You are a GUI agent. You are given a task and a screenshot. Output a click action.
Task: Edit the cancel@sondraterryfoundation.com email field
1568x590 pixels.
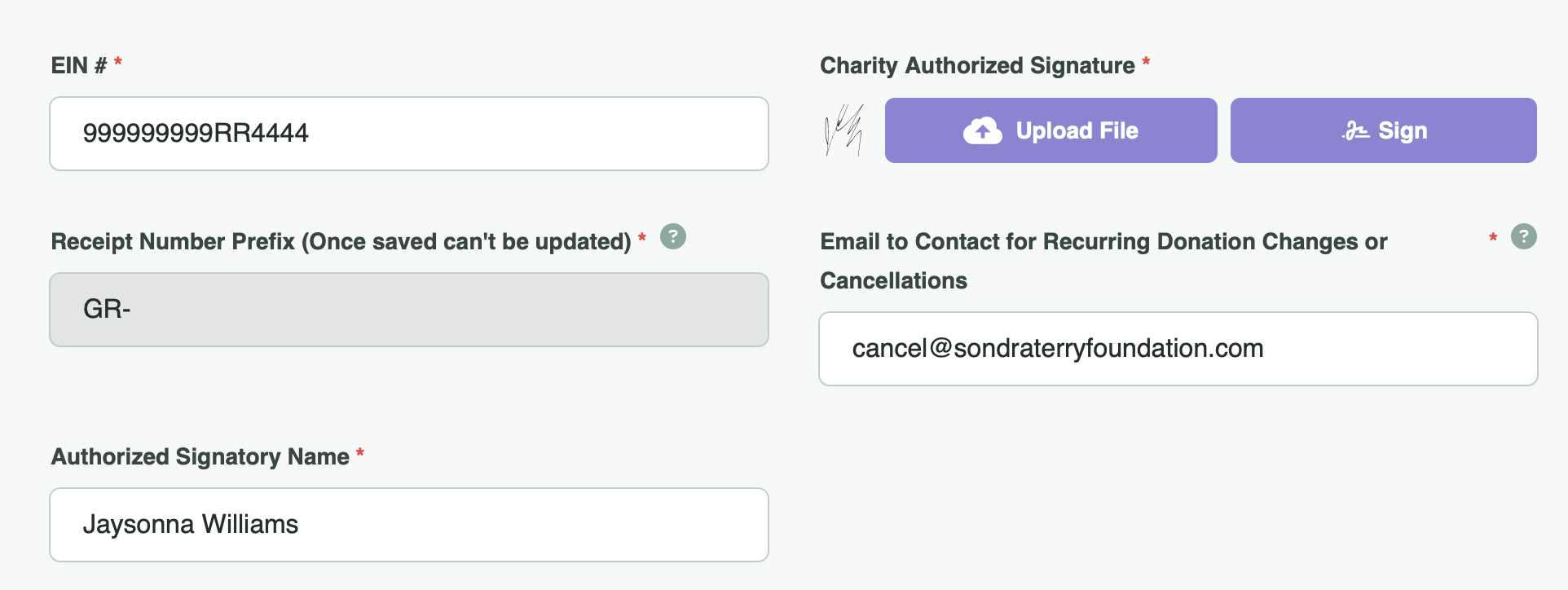pyautogui.click(x=1178, y=349)
